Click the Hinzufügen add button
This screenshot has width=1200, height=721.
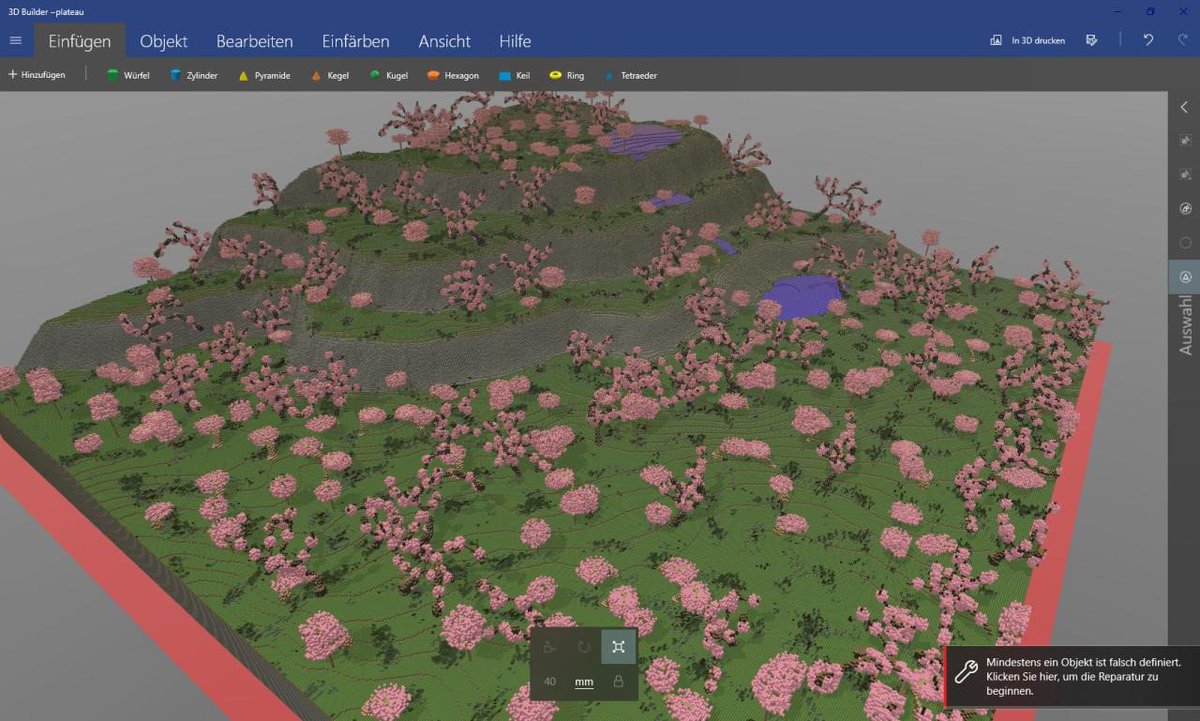point(37,75)
